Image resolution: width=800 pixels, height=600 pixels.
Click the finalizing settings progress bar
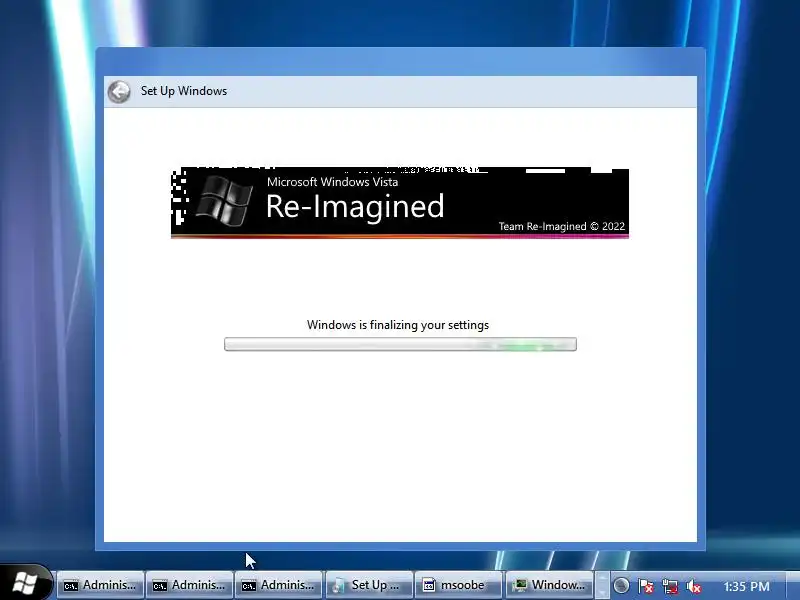[401, 344]
